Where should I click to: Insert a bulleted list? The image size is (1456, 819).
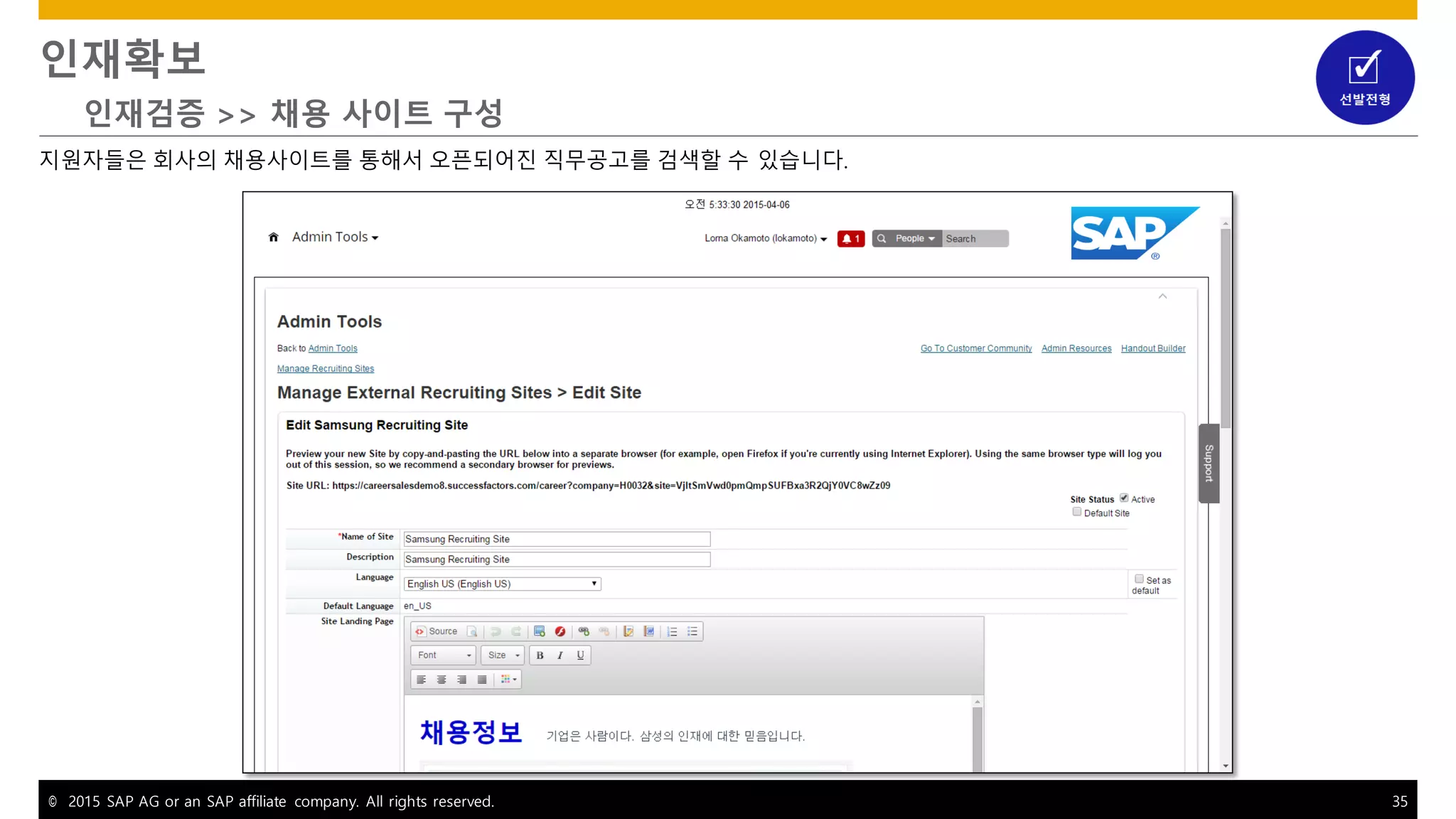tap(693, 631)
